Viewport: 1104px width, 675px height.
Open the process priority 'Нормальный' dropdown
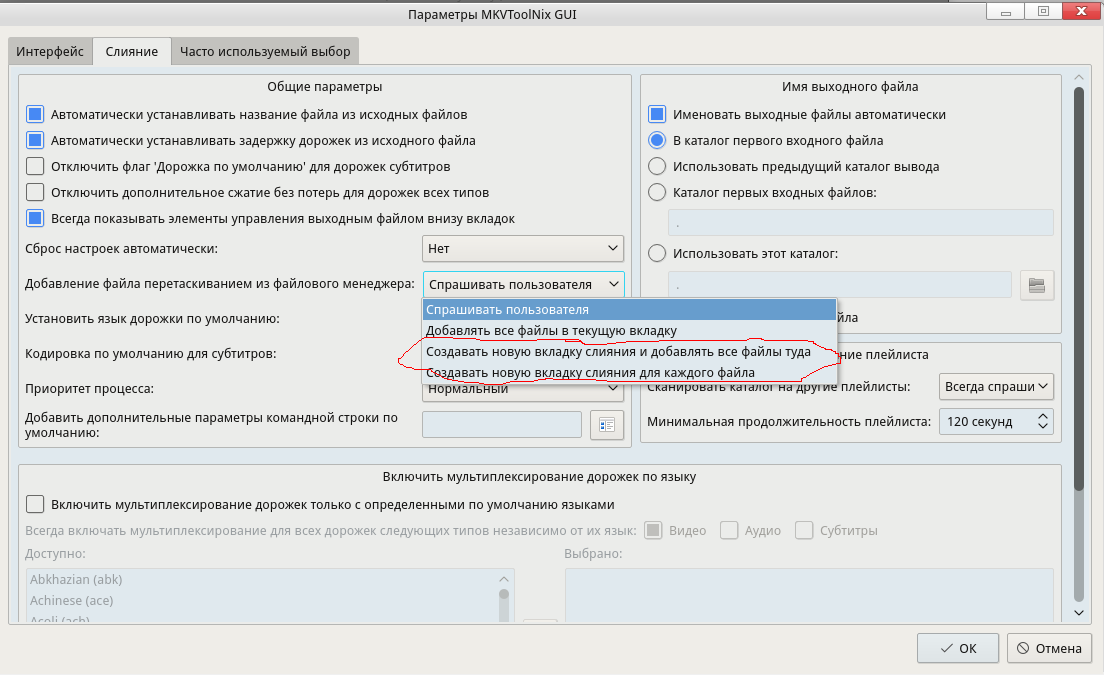point(523,389)
